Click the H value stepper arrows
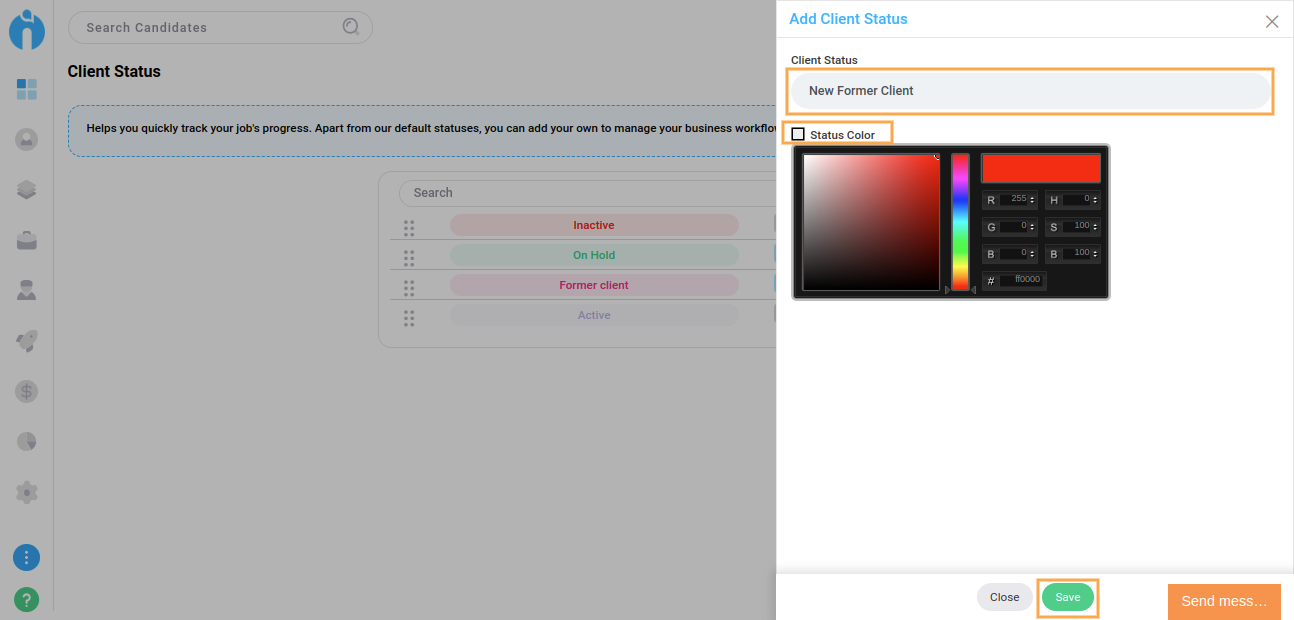 (1096, 200)
